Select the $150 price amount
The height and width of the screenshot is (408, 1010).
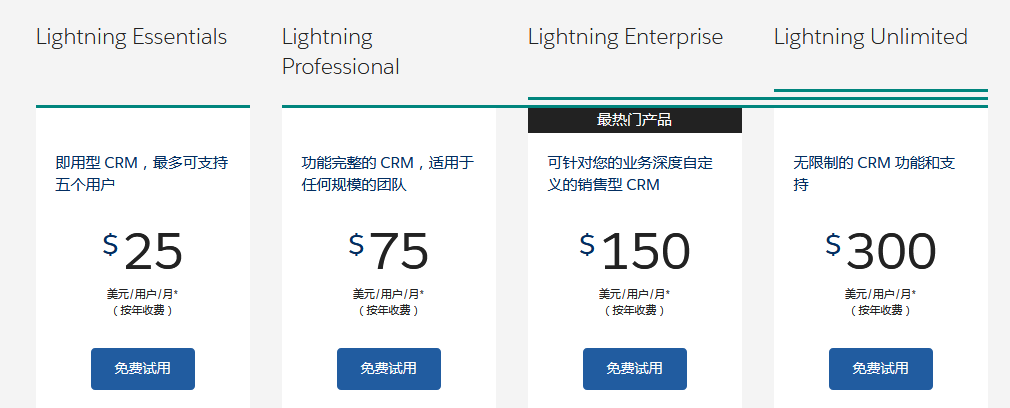(x=635, y=251)
